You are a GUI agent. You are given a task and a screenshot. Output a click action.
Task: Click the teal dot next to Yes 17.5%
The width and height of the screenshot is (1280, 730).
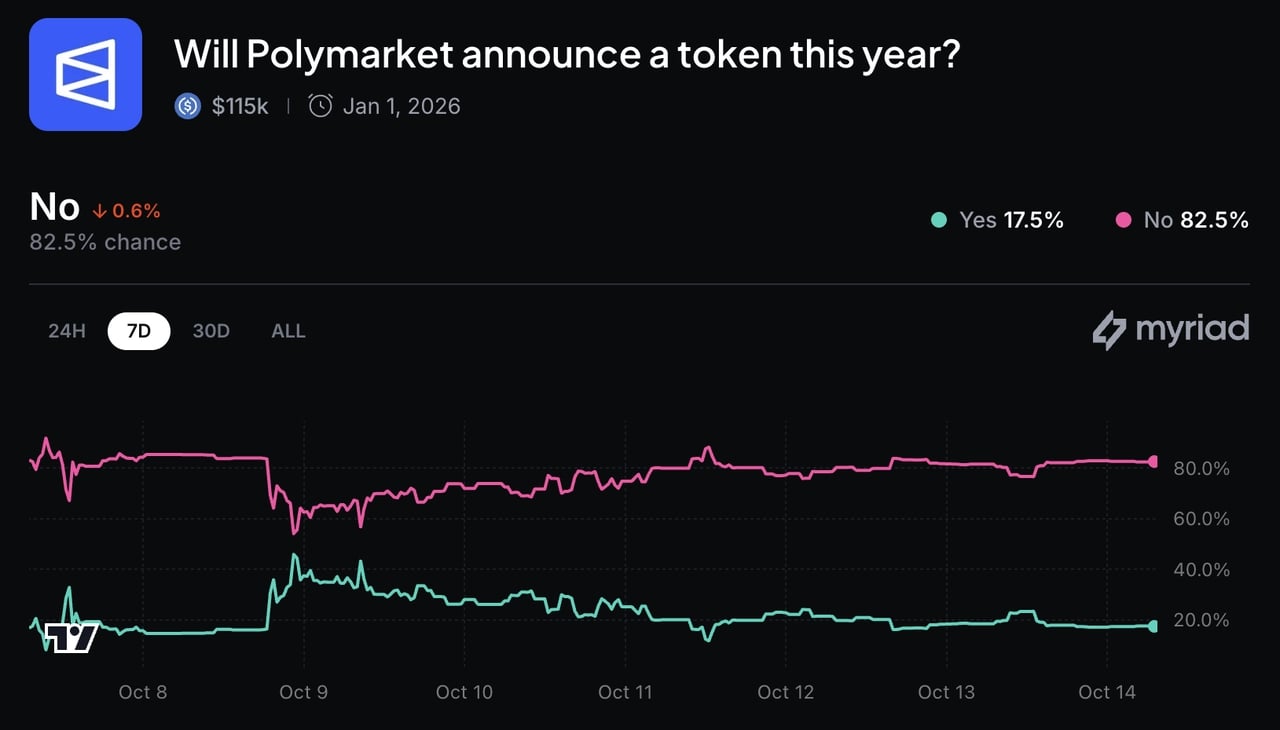pos(938,220)
